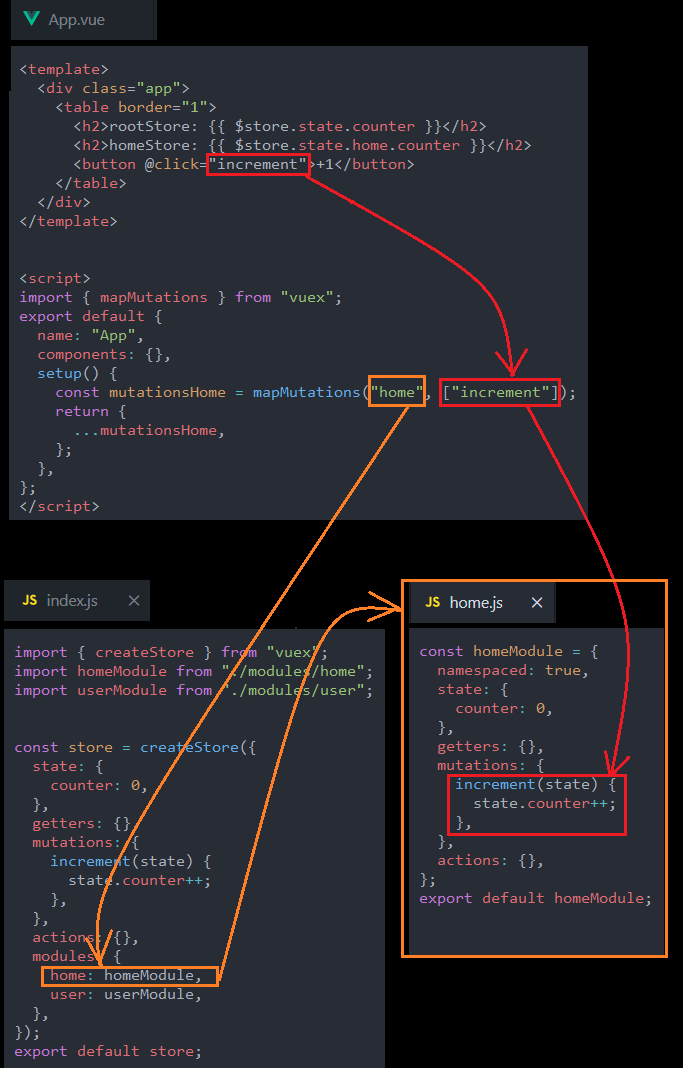Click the 'import homeModule' line in index.js

click(x=193, y=671)
